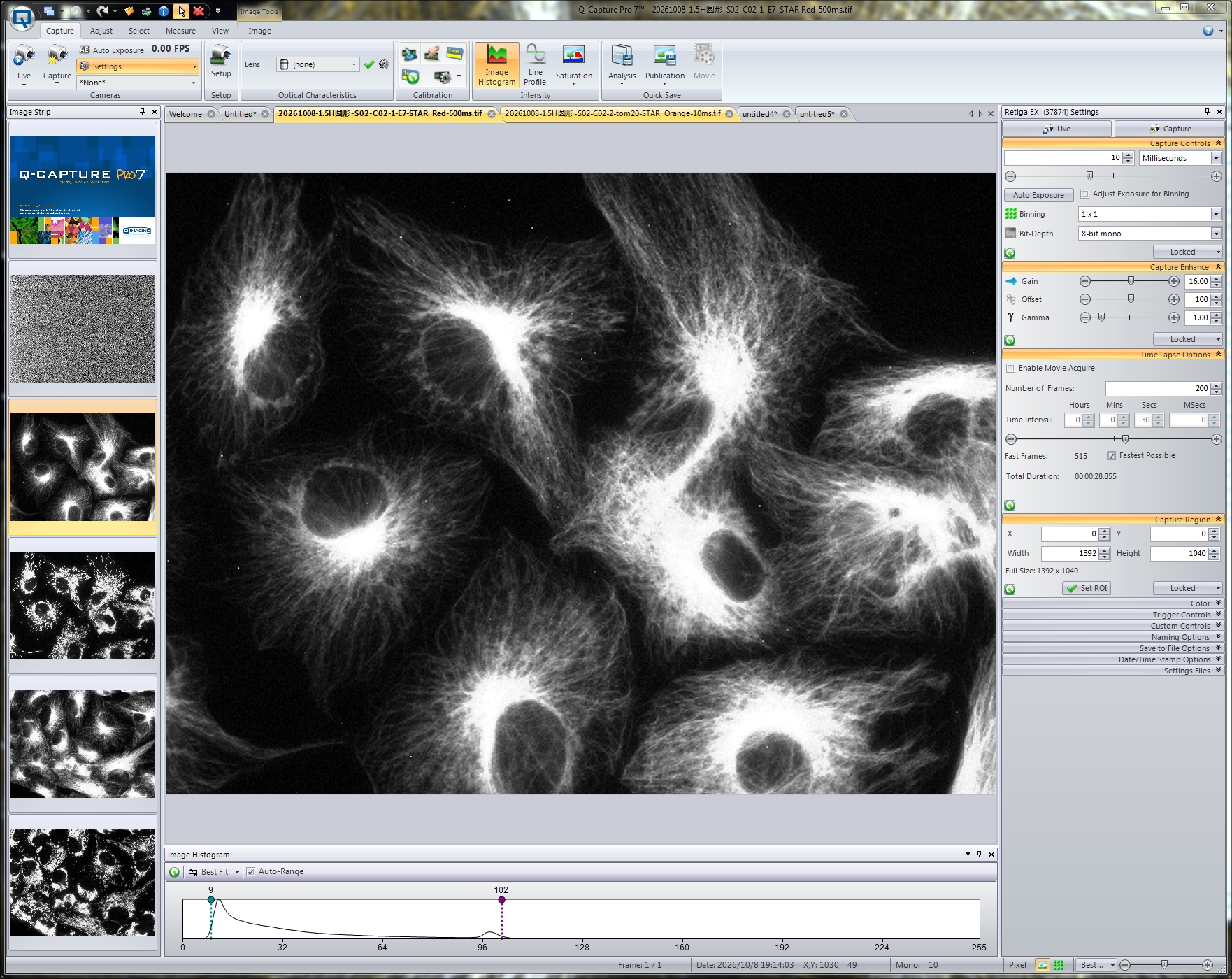This screenshot has height=979, width=1232.
Task: Click the Number of Frames input field
Action: pyautogui.click(x=1157, y=388)
